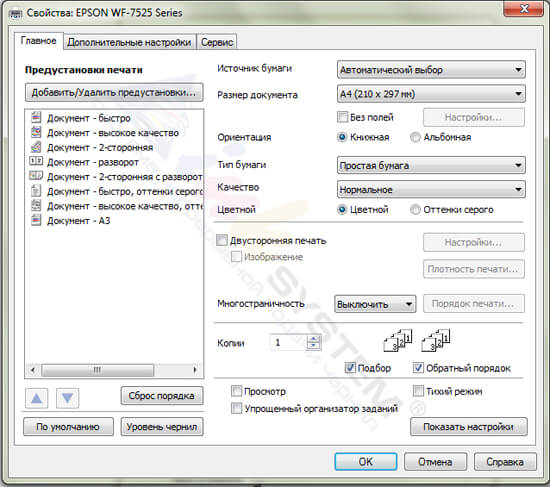Click the 'Документ - высокое качество' preset icon
The height and width of the screenshot is (487, 550).
[x=36, y=132]
